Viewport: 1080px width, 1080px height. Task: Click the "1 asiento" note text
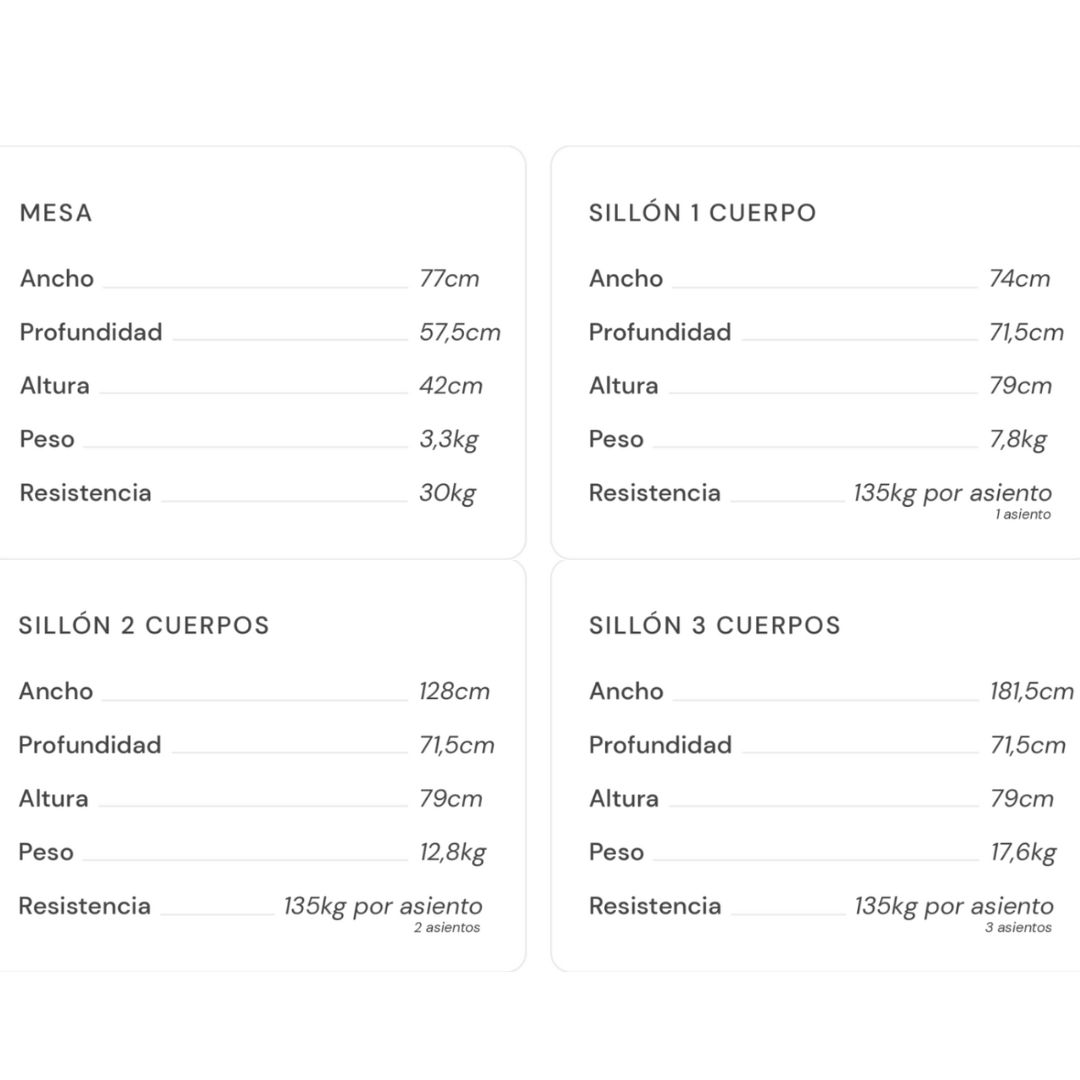pos(1023,515)
